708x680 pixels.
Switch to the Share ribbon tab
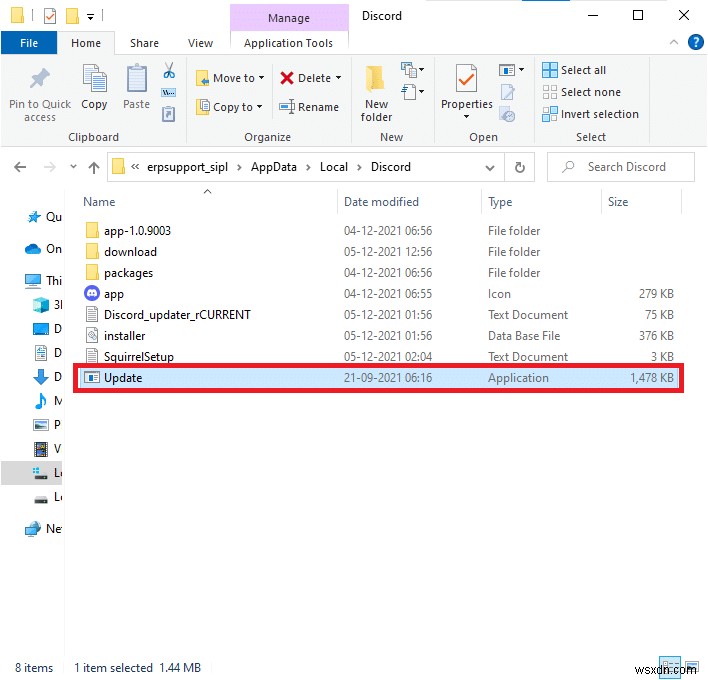click(144, 43)
